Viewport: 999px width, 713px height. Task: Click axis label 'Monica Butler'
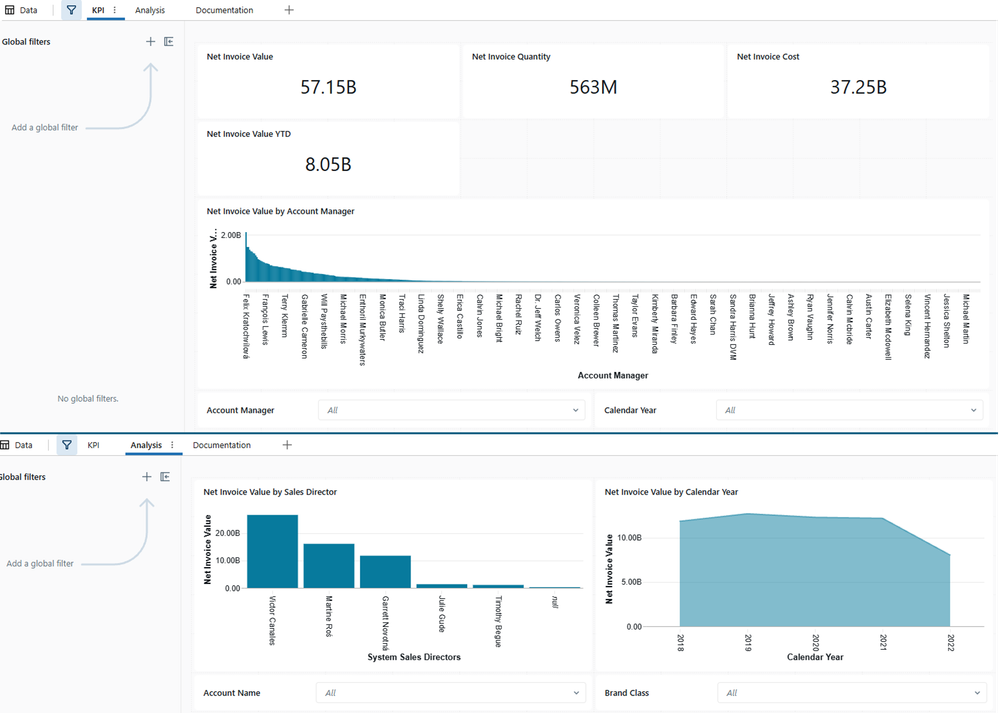coord(383,317)
